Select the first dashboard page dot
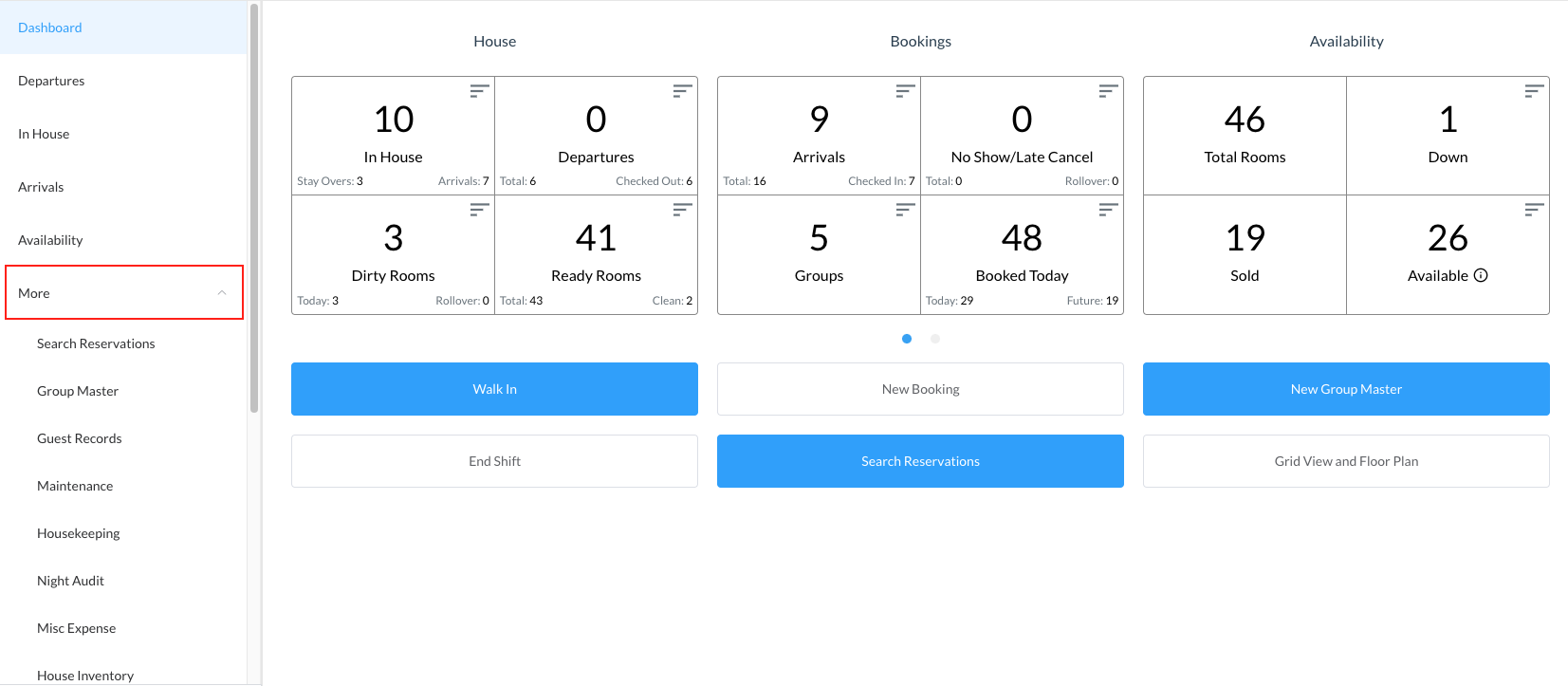The height and width of the screenshot is (686, 1568). 907,339
